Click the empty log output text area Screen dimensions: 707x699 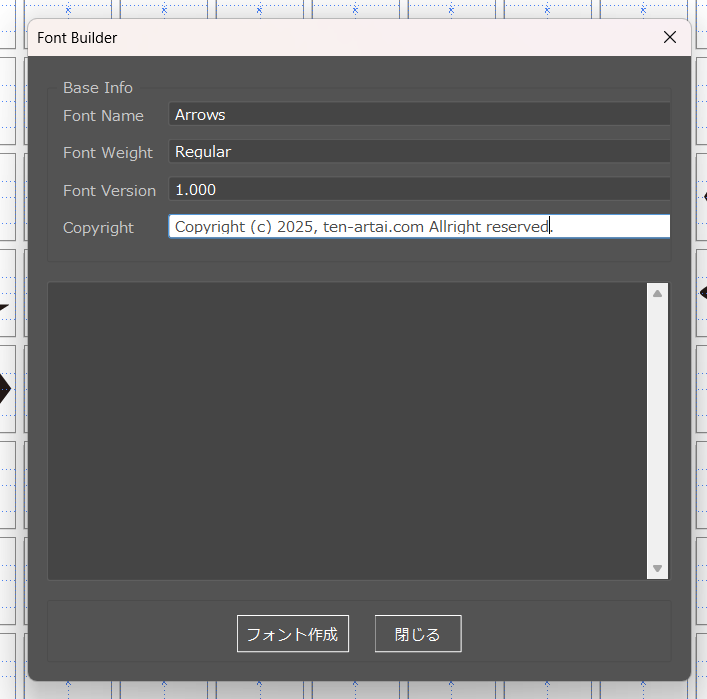347,431
